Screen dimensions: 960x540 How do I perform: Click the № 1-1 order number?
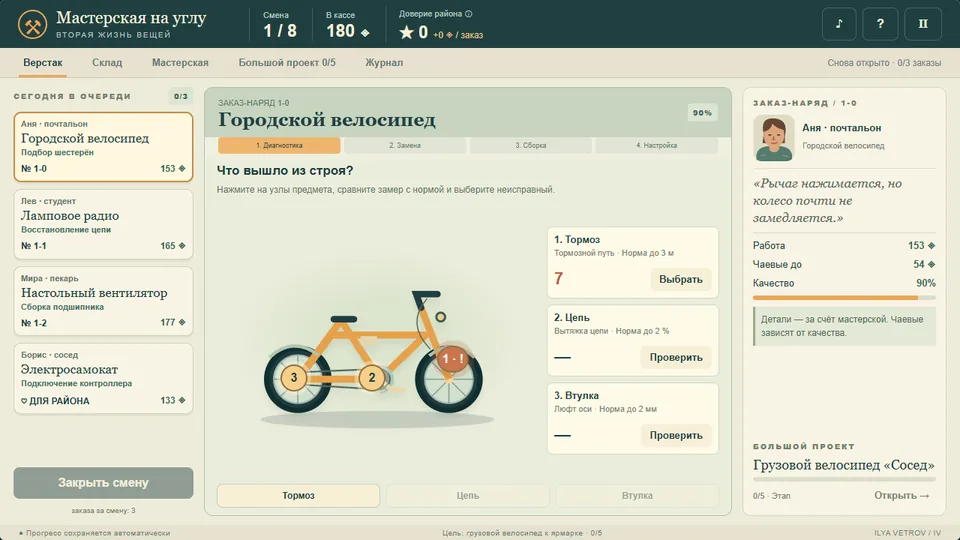pyautogui.click(x=34, y=246)
